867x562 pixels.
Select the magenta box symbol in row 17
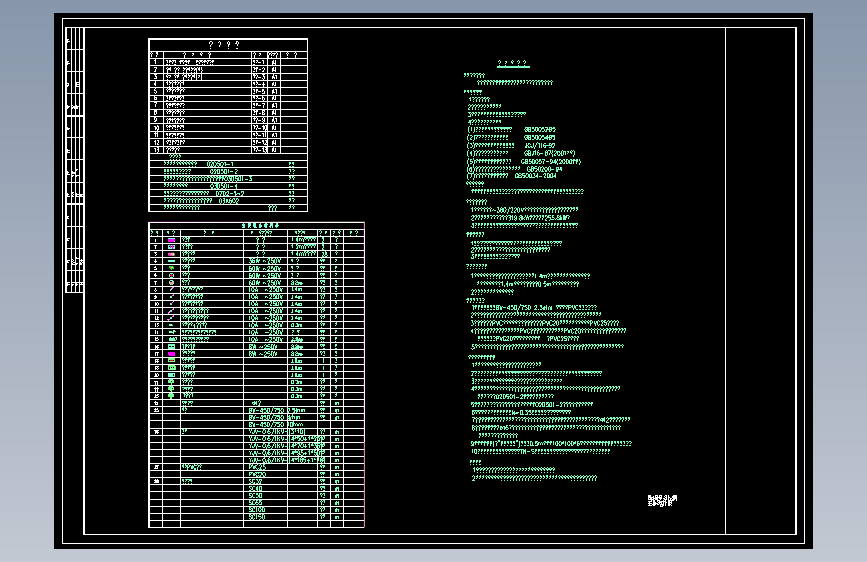171,353
